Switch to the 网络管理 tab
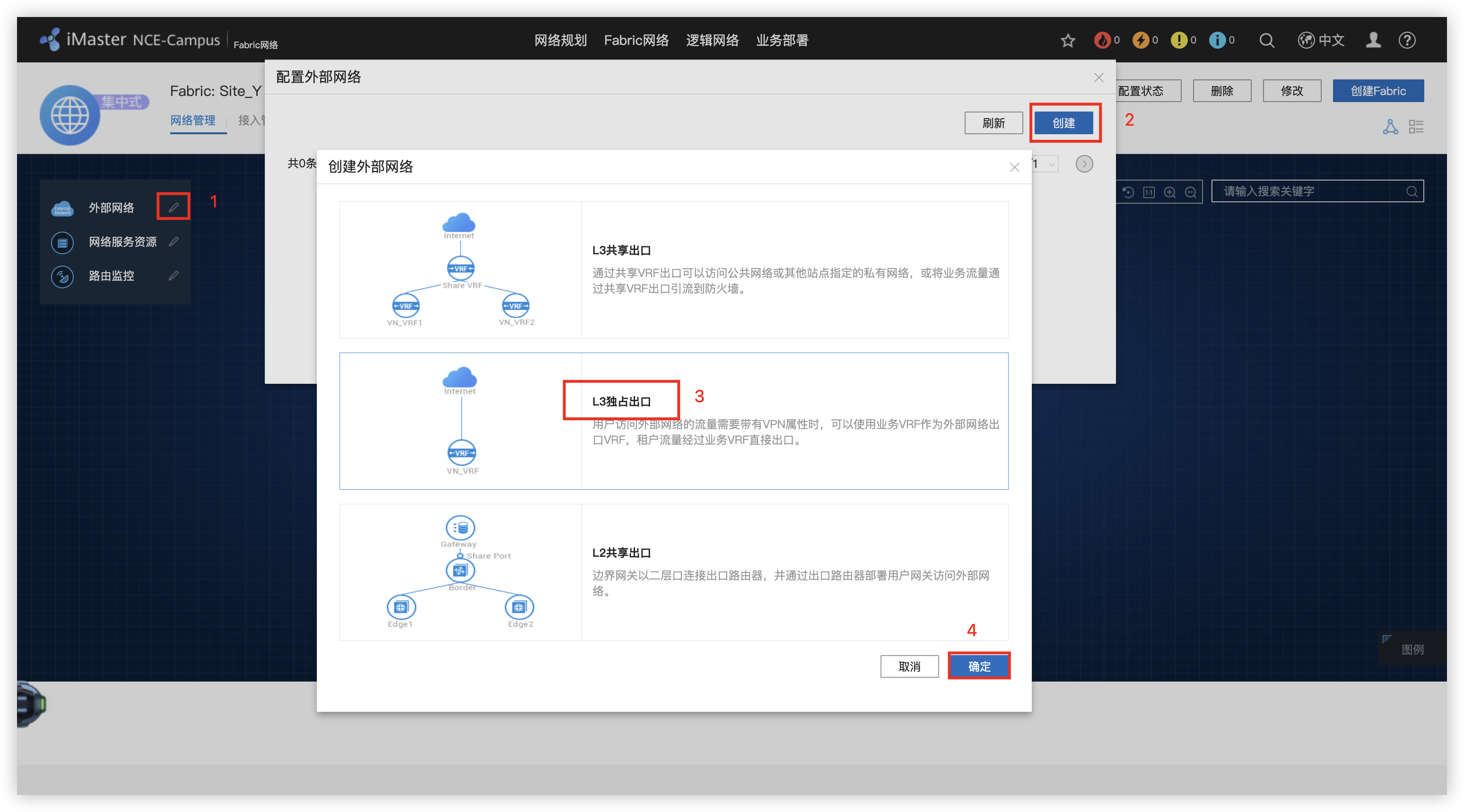1464x812 pixels. click(192, 121)
